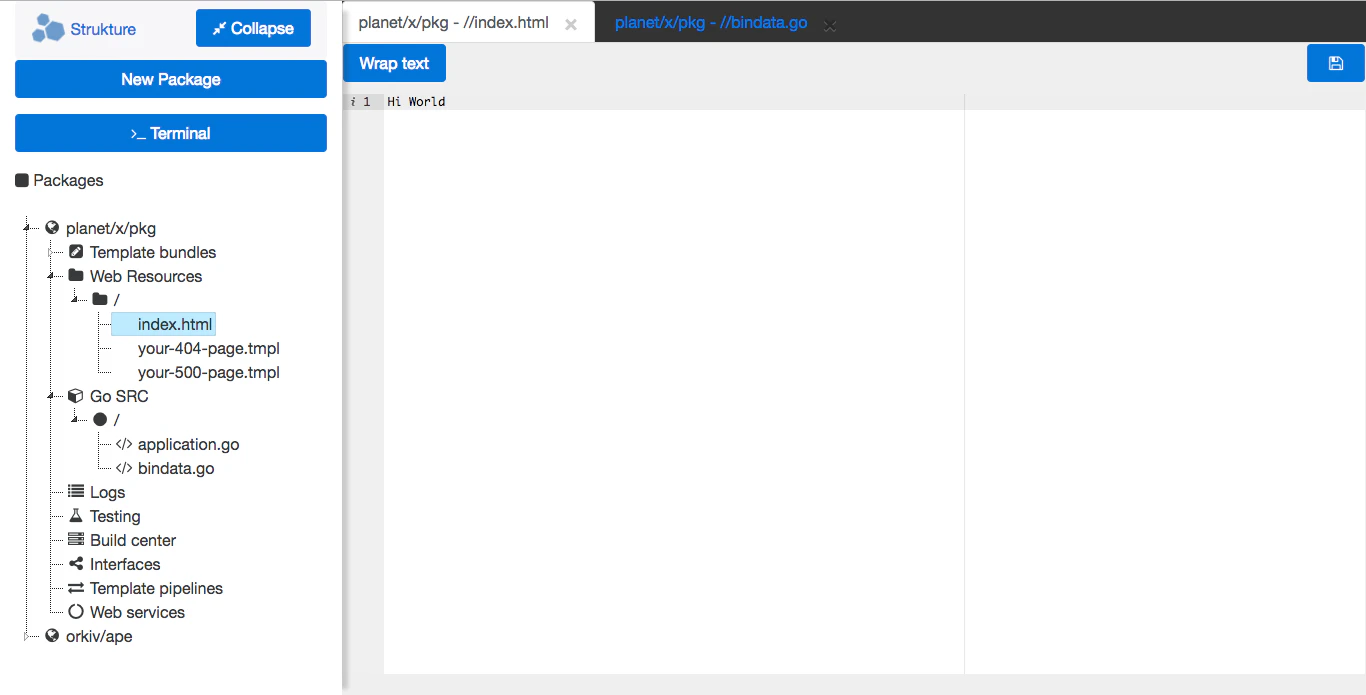
Task: Click the Template bundles pencil icon
Action: coord(76,252)
